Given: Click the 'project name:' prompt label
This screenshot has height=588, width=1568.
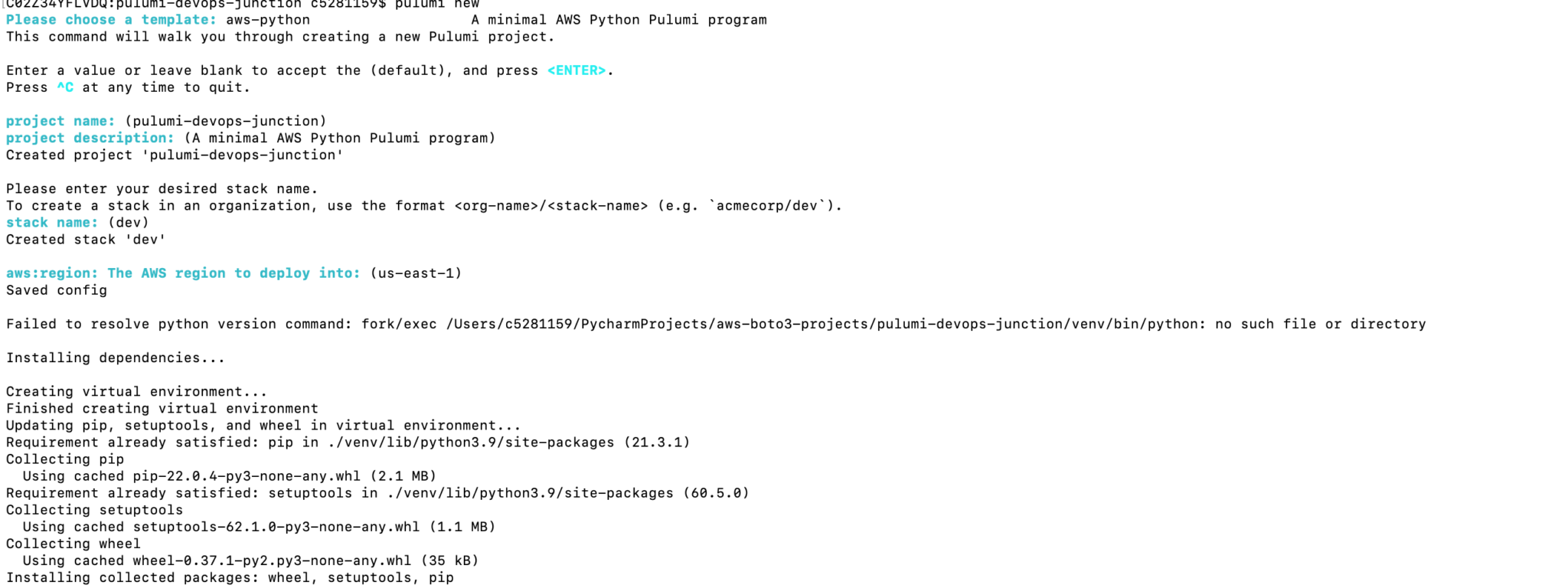Looking at the screenshot, I should pyautogui.click(x=60, y=121).
